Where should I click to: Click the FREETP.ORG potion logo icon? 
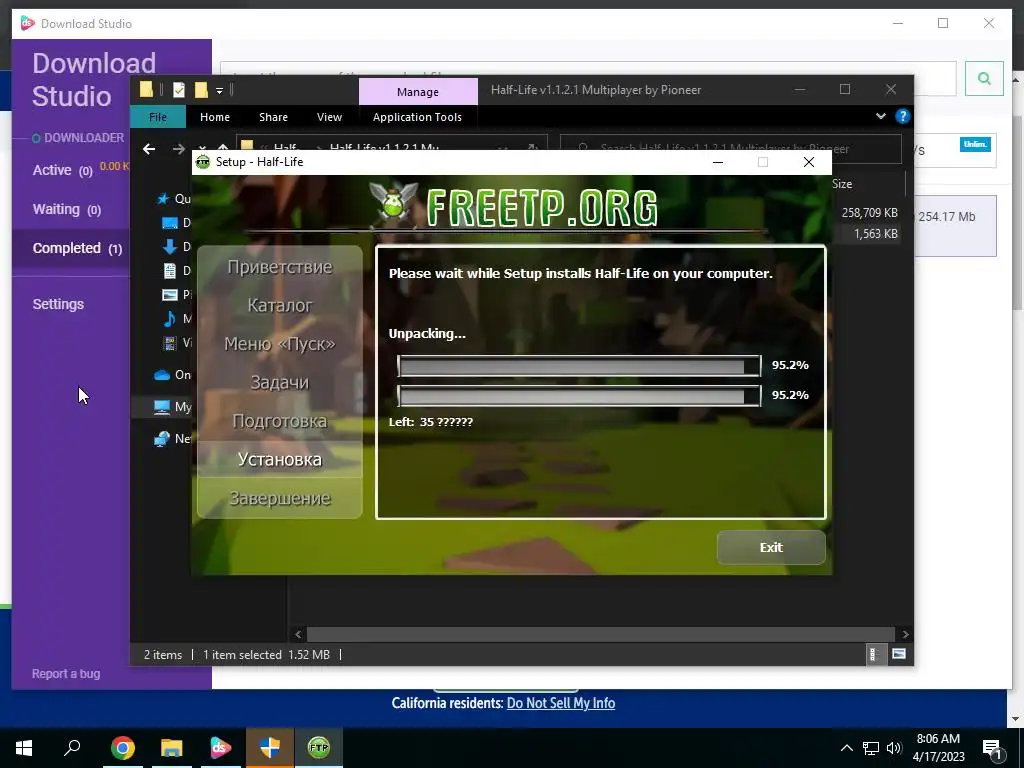point(393,206)
